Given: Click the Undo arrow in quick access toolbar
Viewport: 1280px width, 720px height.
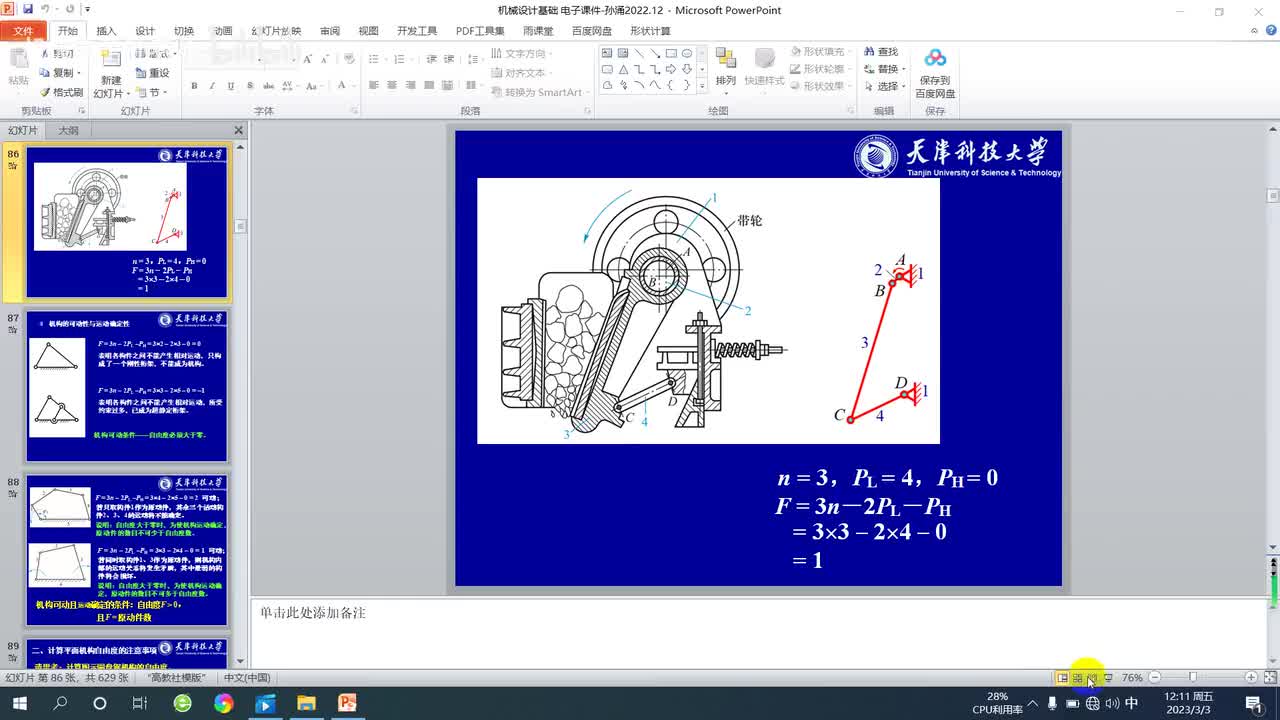Looking at the screenshot, I should pos(45,9).
